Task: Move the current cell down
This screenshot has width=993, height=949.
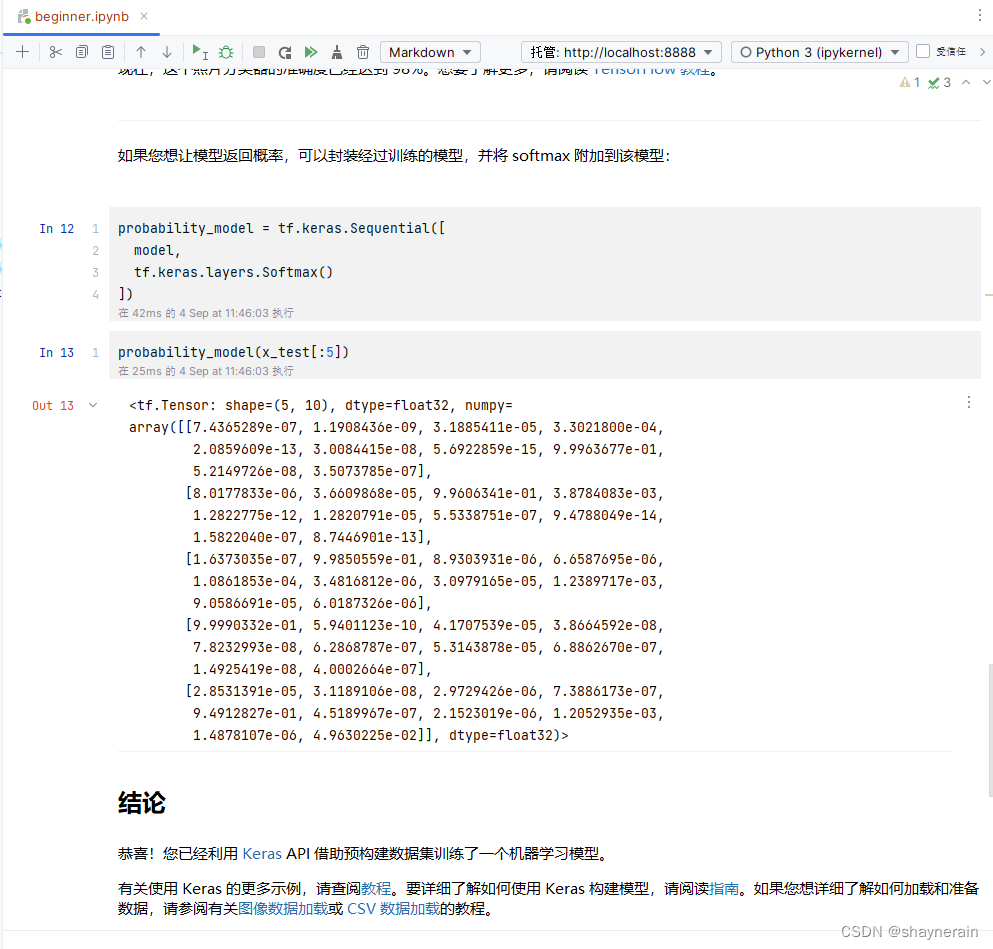Action: [166, 52]
